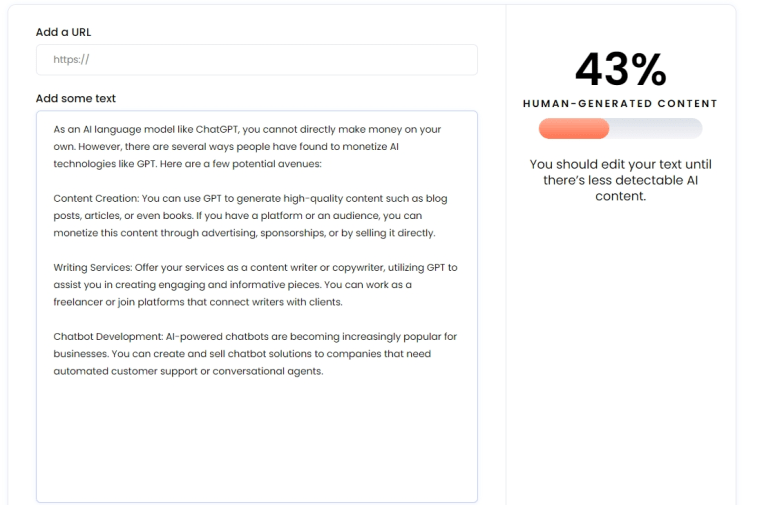Click the 'Add some text' label

coord(75,98)
